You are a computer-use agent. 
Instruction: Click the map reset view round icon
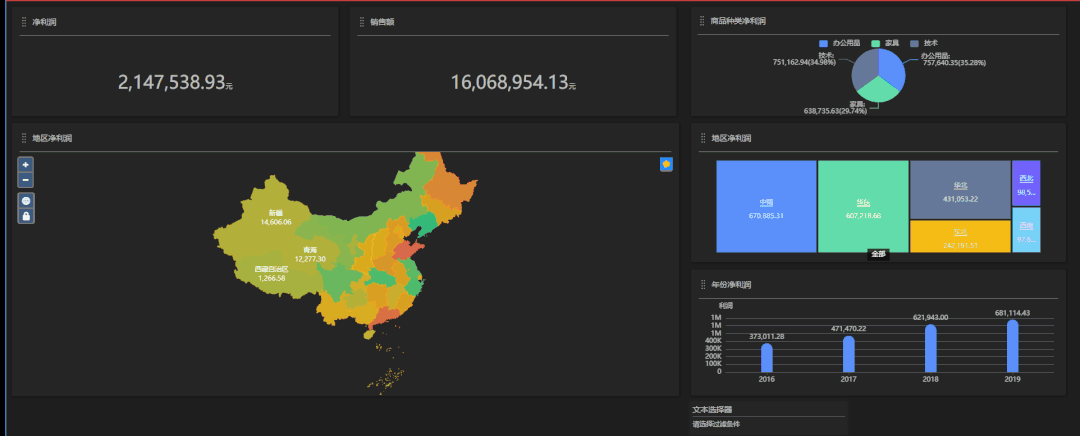tap(26, 201)
